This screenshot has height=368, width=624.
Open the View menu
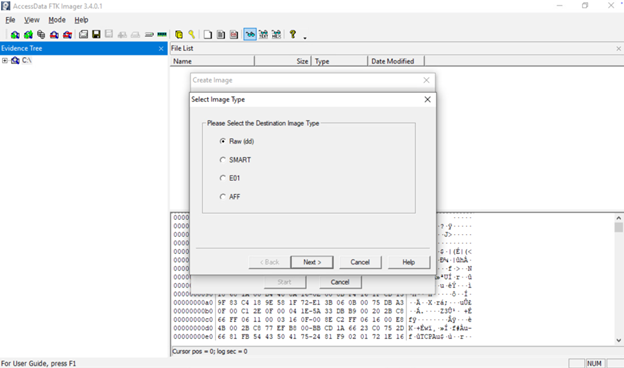(x=31, y=20)
